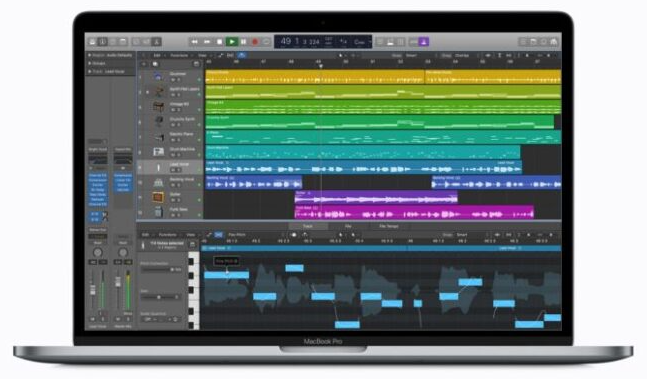Image resolution: width=647 pixels, height=385 pixels.
Task: Switch to the Track tab in editor
Action: (308, 226)
